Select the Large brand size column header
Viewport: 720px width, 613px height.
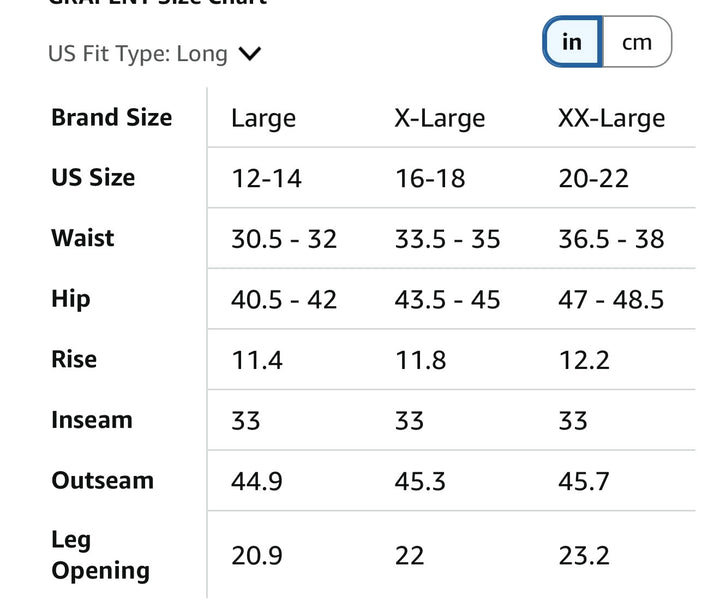(x=264, y=118)
